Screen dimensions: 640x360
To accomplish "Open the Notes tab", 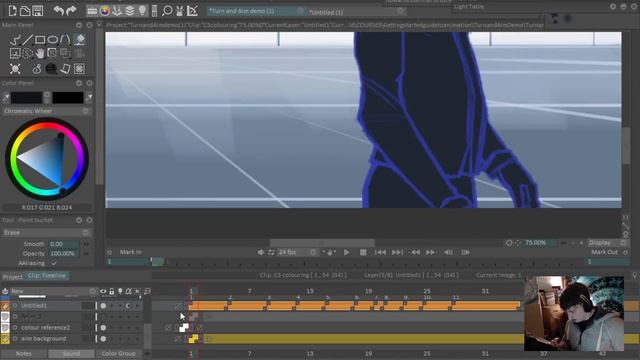I will click(23, 353).
